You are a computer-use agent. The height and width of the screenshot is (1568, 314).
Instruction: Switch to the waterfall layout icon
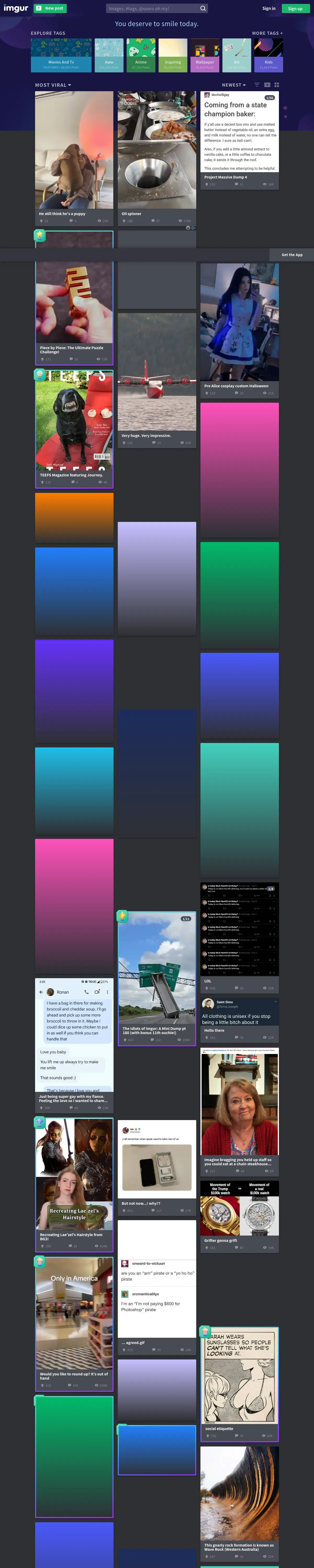267,85
